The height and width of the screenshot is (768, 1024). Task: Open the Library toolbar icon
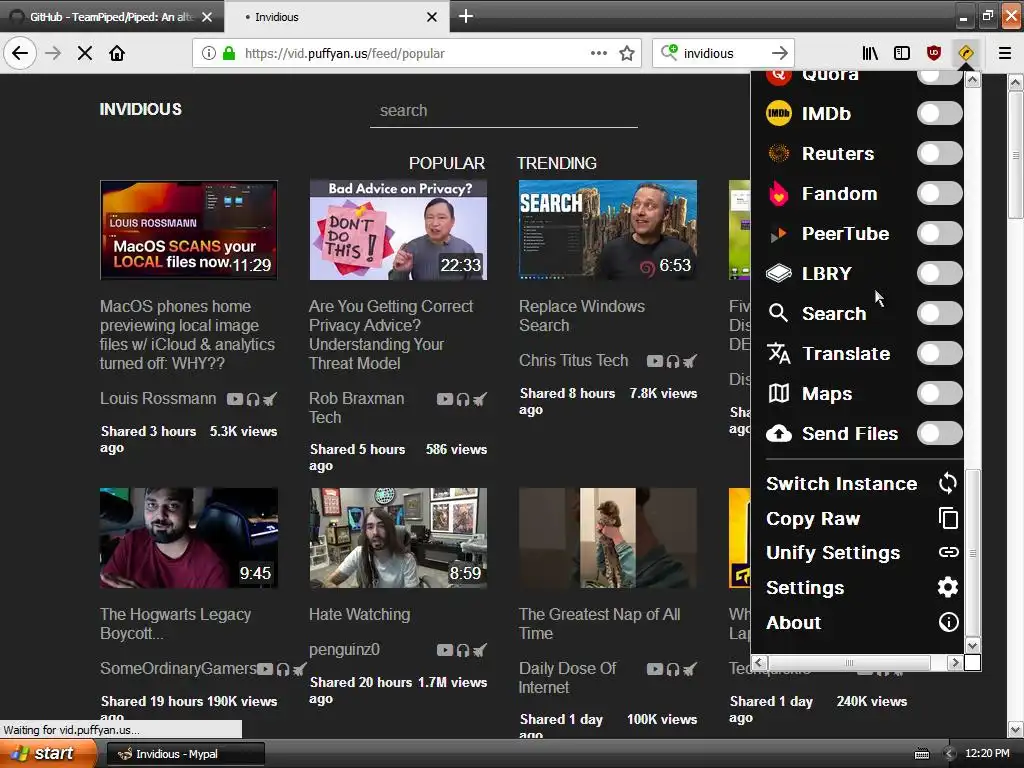tap(870, 53)
